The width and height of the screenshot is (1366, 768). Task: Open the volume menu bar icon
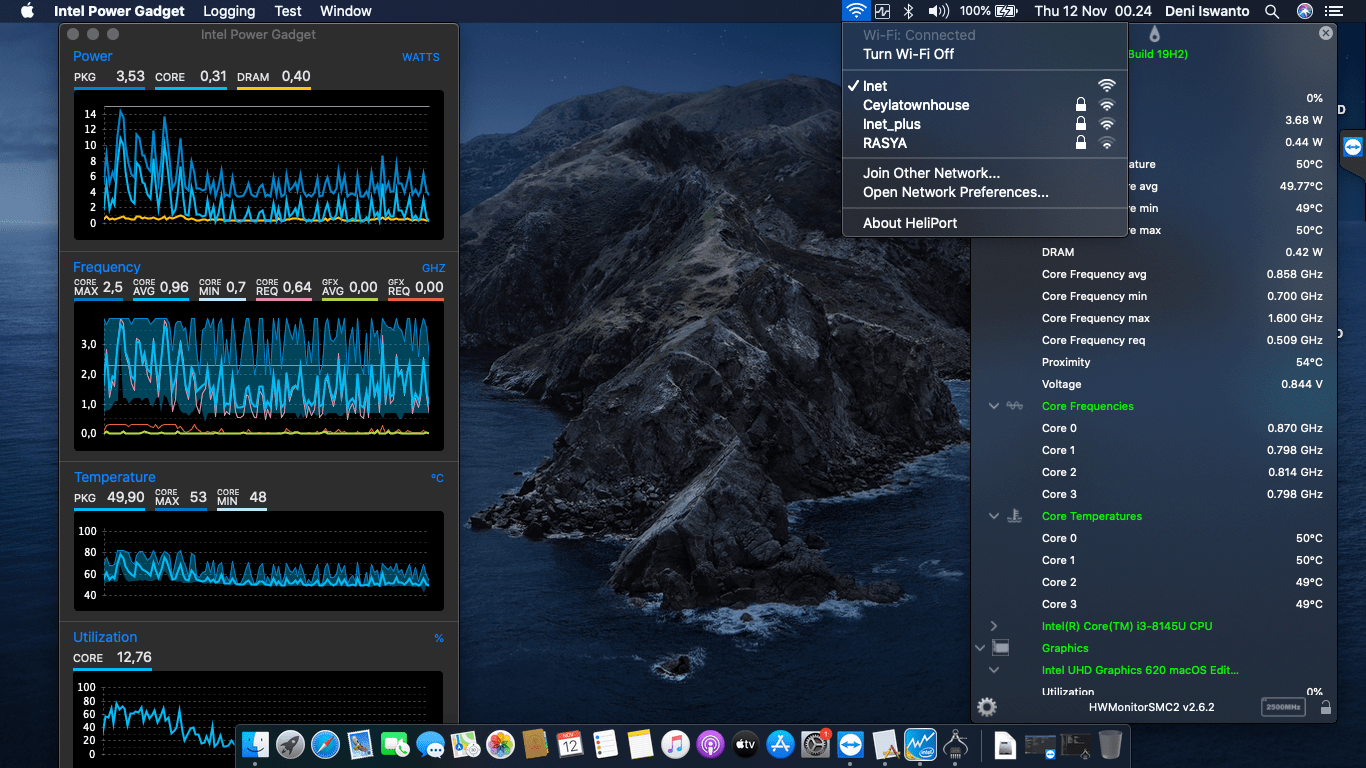(937, 11)
